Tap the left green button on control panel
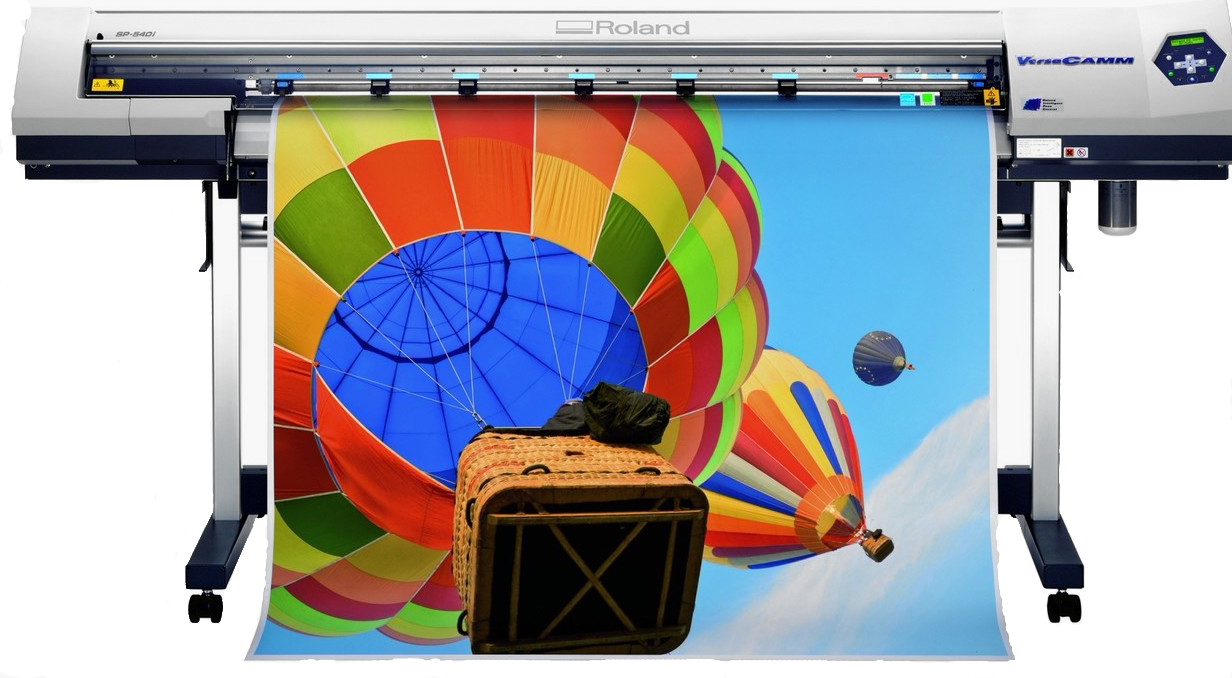Viewport: 1232px width, 678px height. click(x=1171, y=74)
